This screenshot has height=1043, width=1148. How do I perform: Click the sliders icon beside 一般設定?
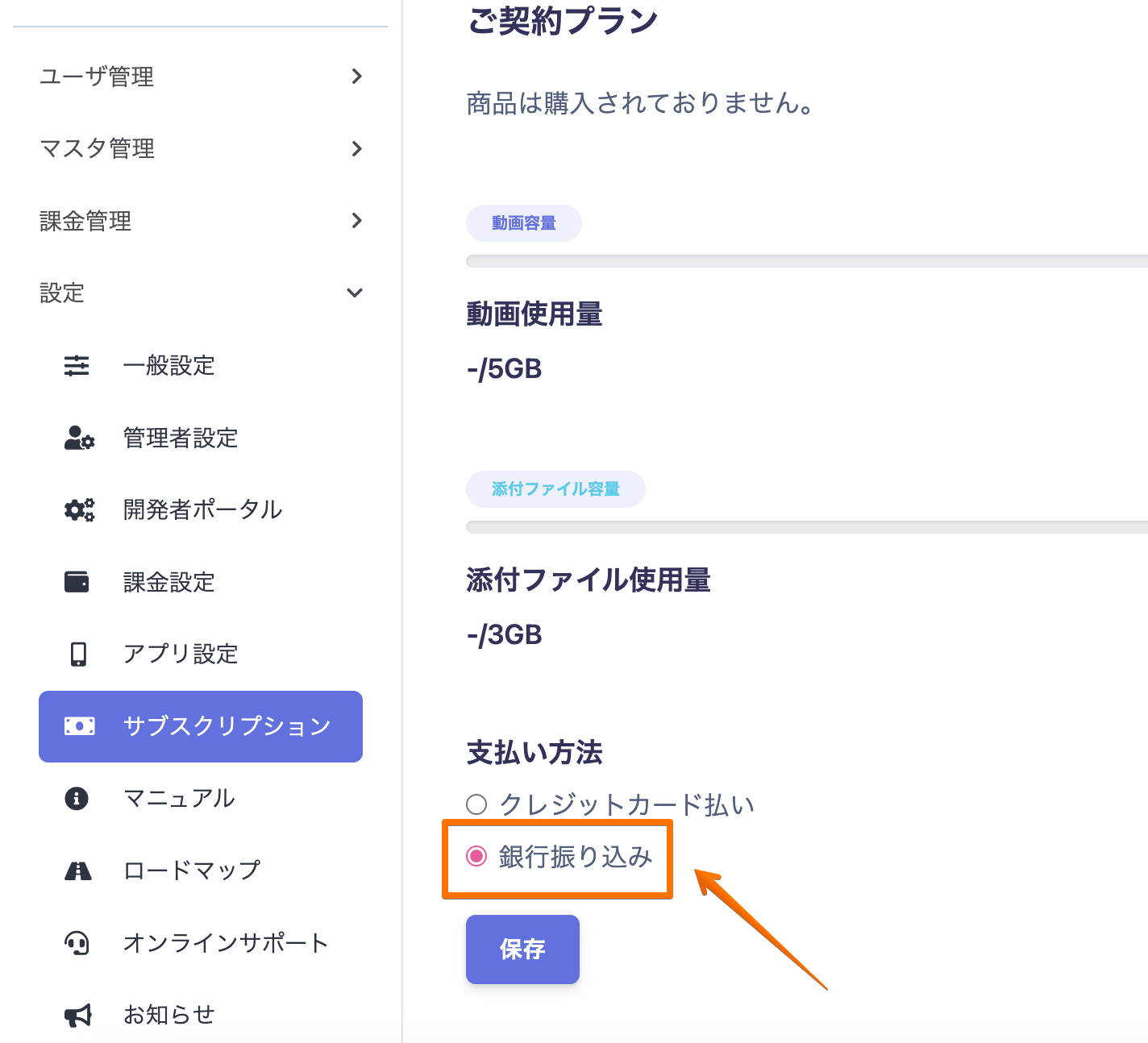pyautogui.click(x=77, y=366)
